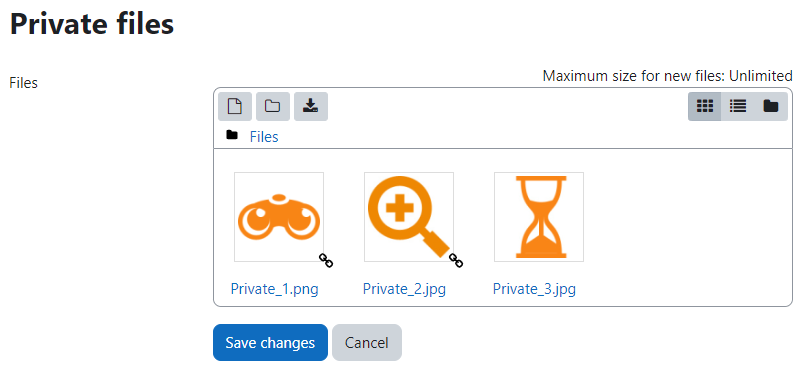
Task: Click the link chain icon on Private_2.jpg
Action: coord(456,261)
